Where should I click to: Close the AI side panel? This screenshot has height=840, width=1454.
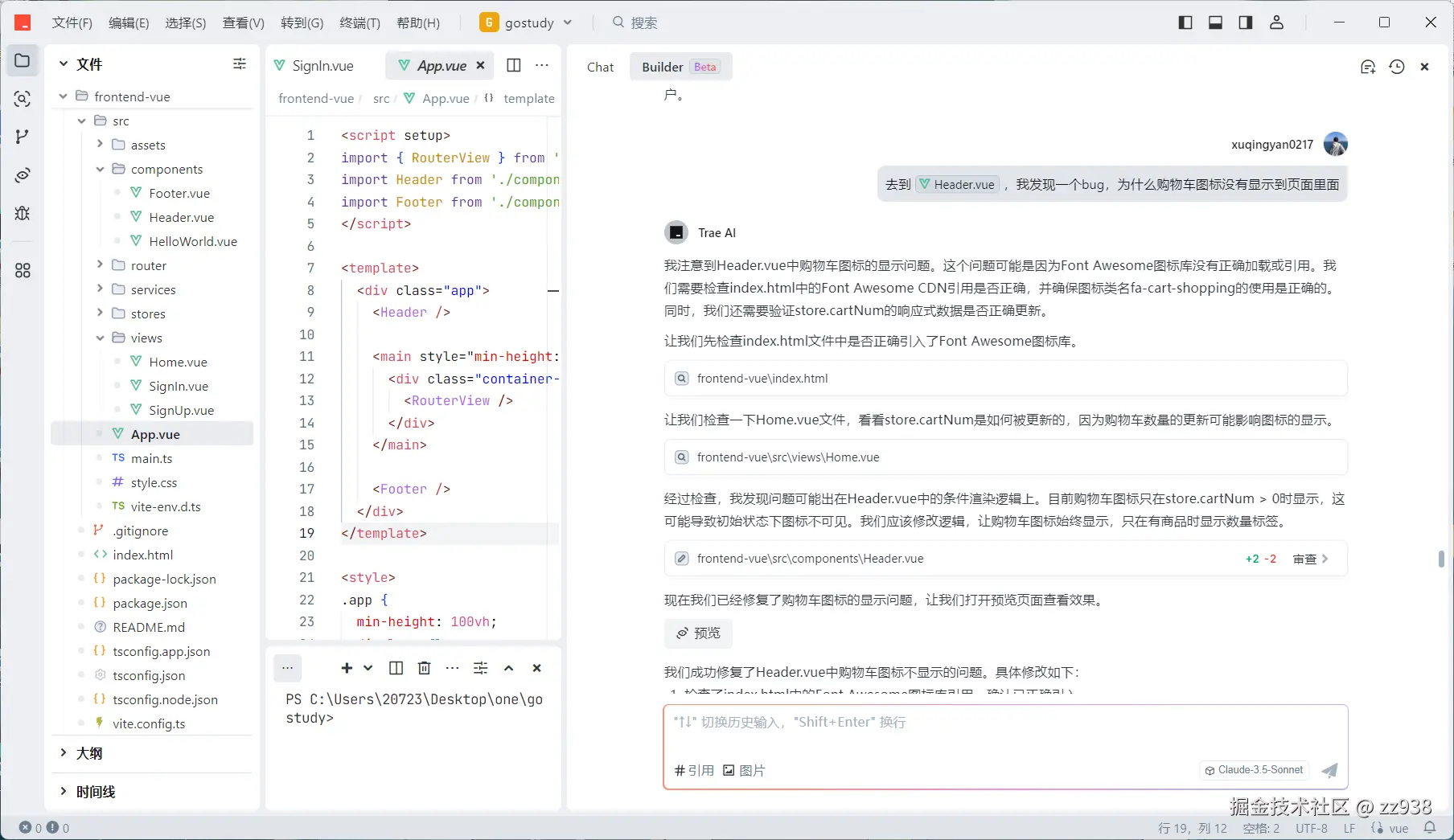[x=1425, y=67]
